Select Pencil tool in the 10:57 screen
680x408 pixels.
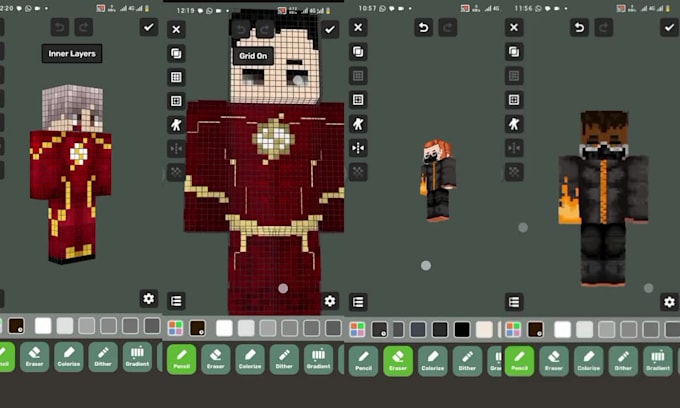tap(363, 361)
